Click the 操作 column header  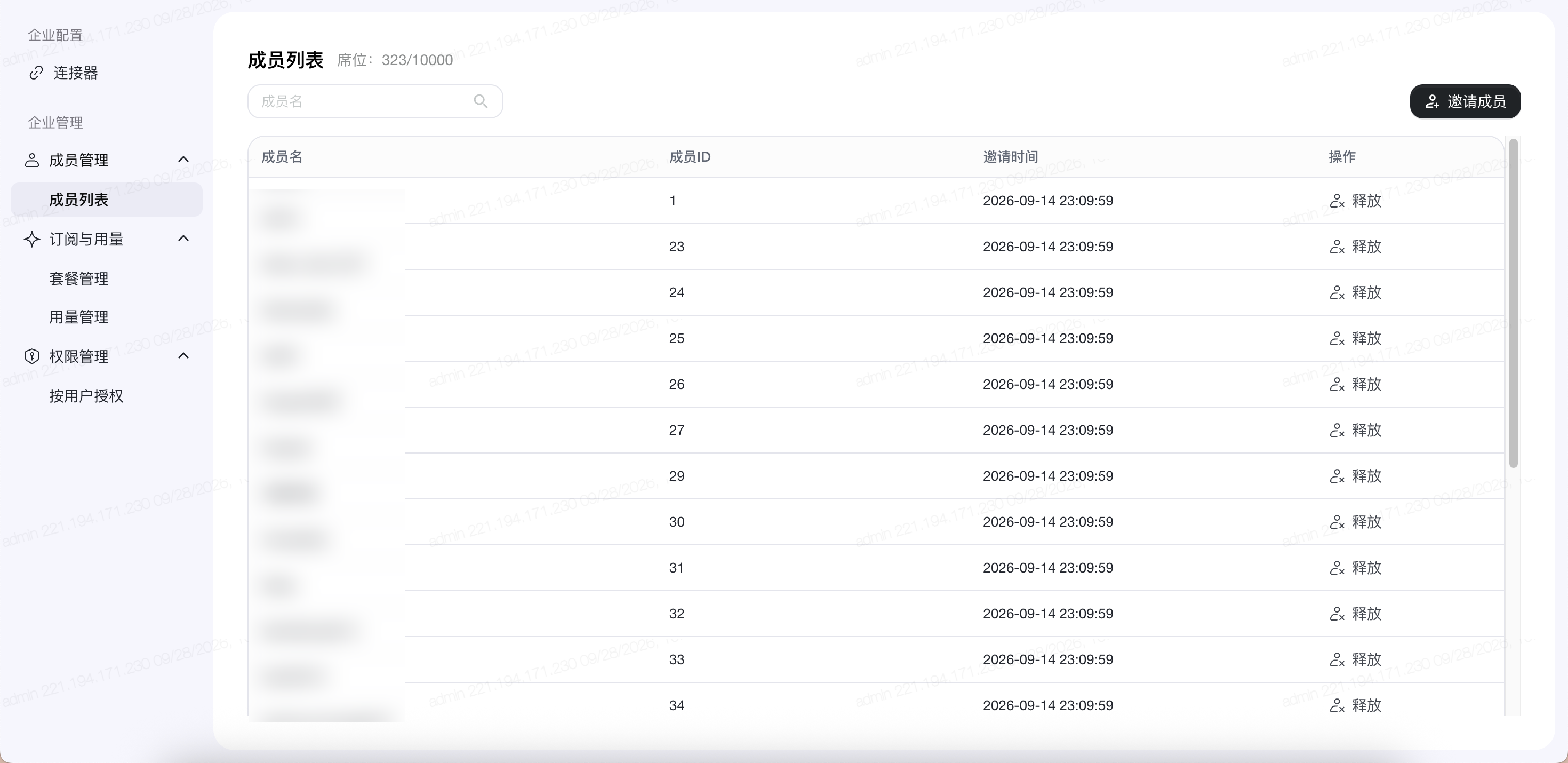coord(1341,157)
